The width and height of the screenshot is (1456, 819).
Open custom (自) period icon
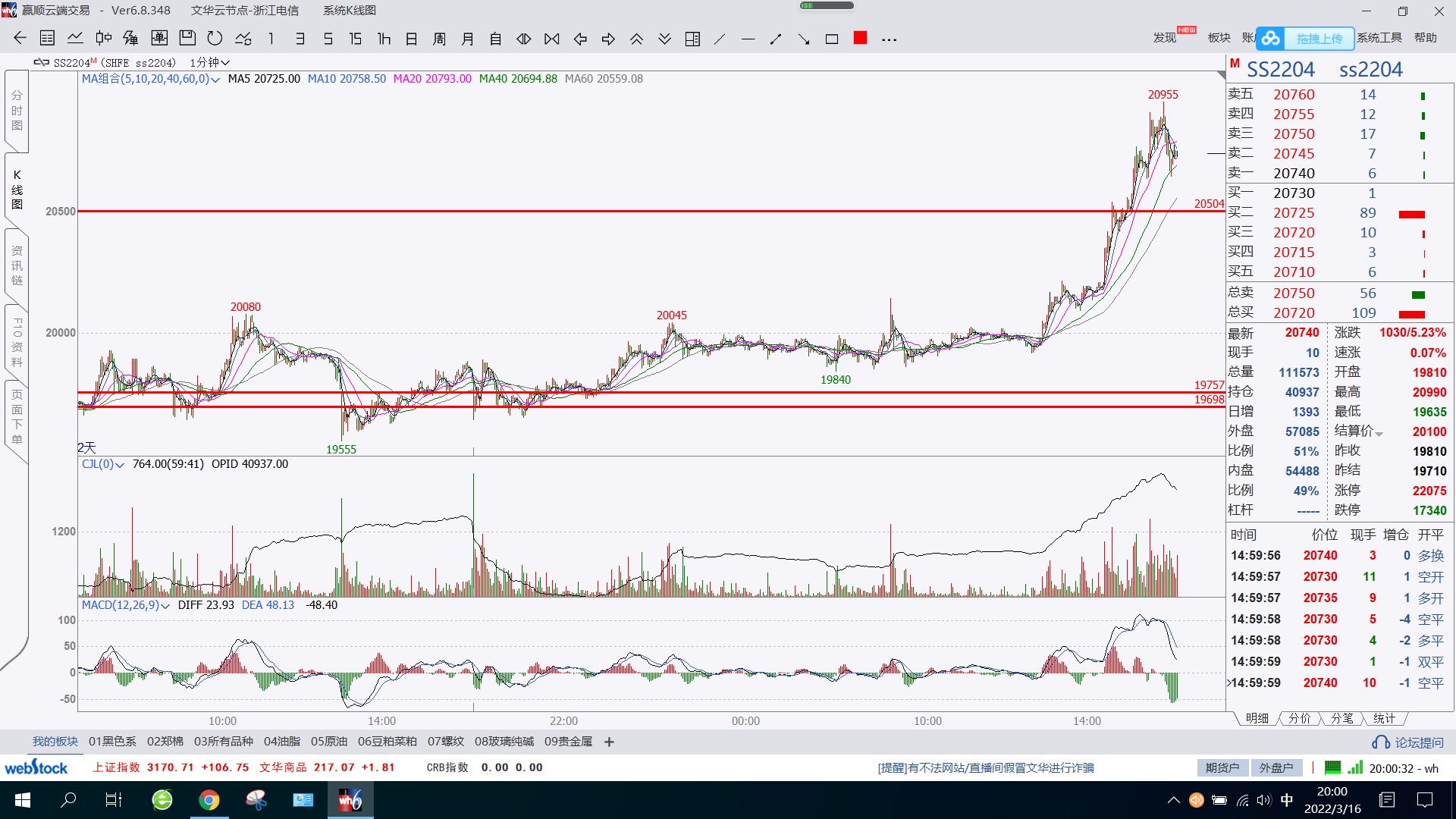[496, 39]
